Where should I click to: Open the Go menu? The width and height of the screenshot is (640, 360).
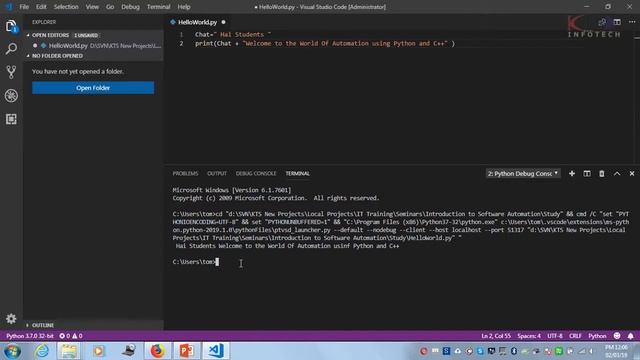click(110, 7)
